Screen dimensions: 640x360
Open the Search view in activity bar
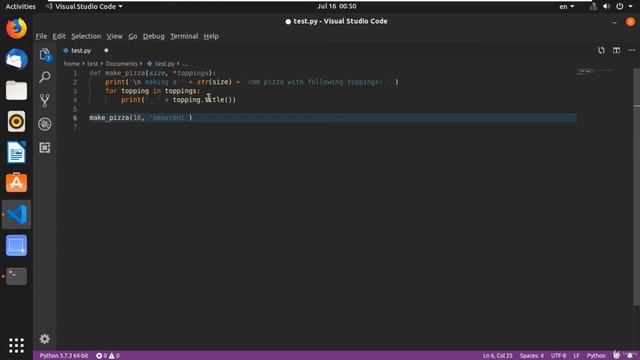click(x=45, y=77)
